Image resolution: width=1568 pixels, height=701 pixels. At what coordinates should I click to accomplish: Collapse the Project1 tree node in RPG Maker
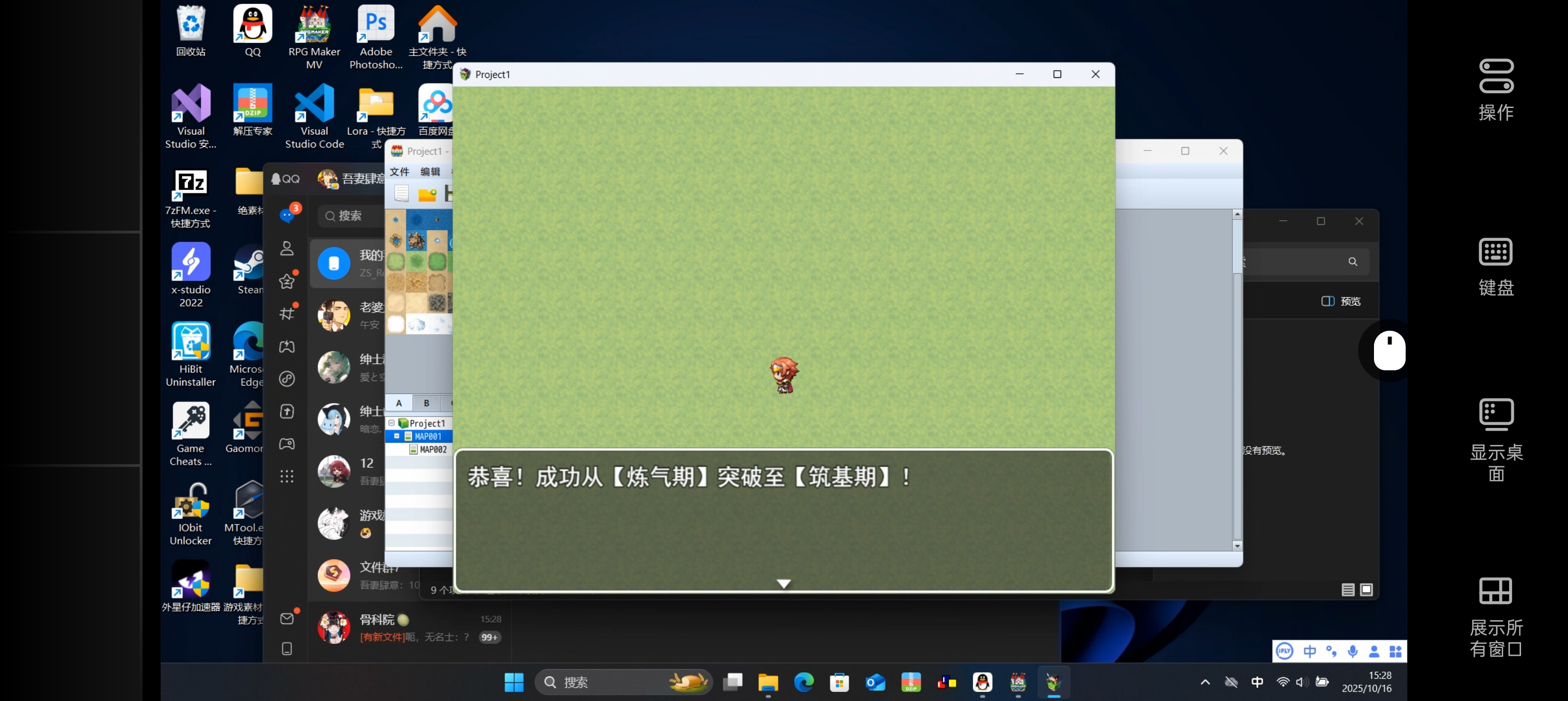pyautogui.click(x=391, y=423)
